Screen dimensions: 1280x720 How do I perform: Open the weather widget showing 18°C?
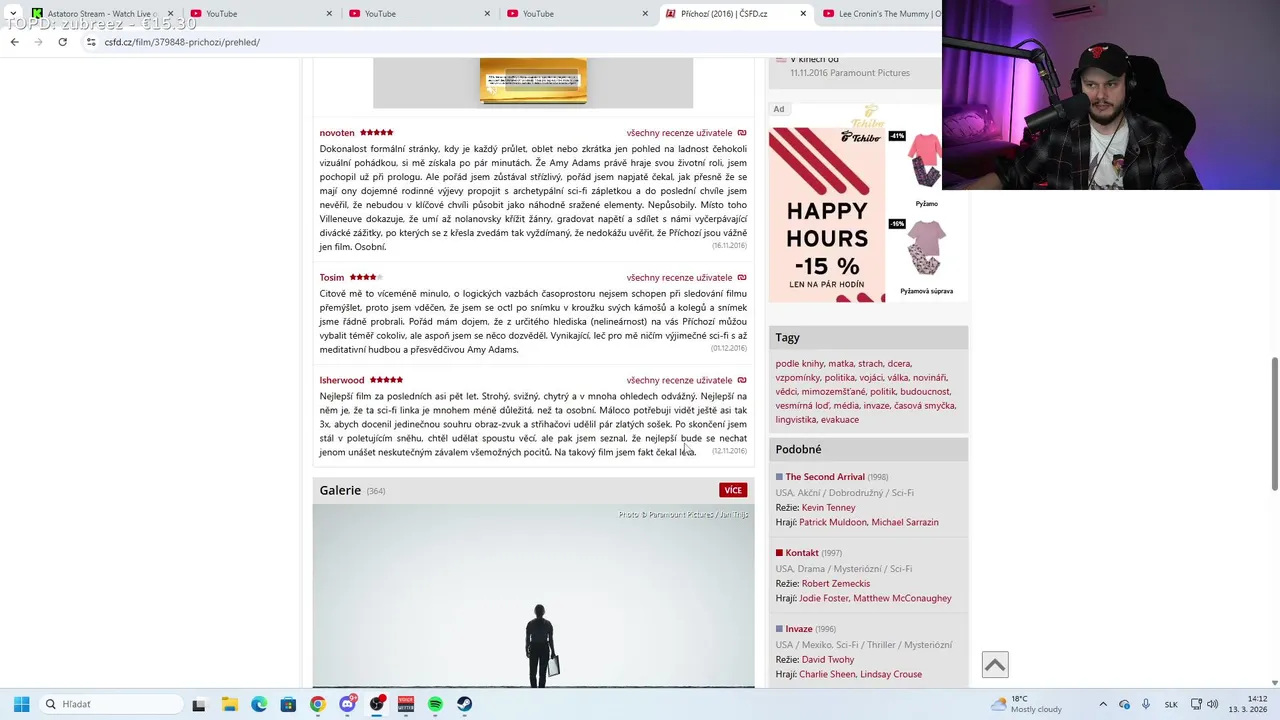[x=1026, y=704]
